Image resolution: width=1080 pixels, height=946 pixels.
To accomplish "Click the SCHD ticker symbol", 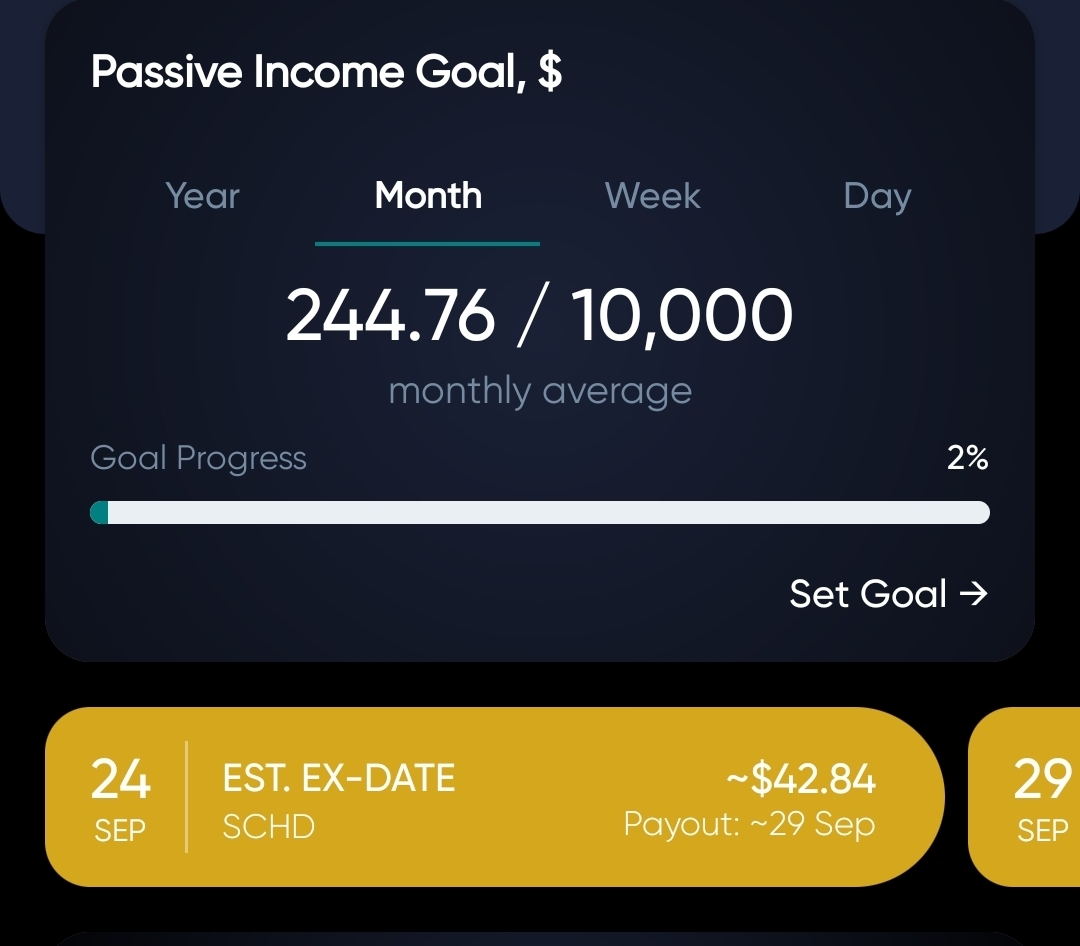I will coord(269,826).
